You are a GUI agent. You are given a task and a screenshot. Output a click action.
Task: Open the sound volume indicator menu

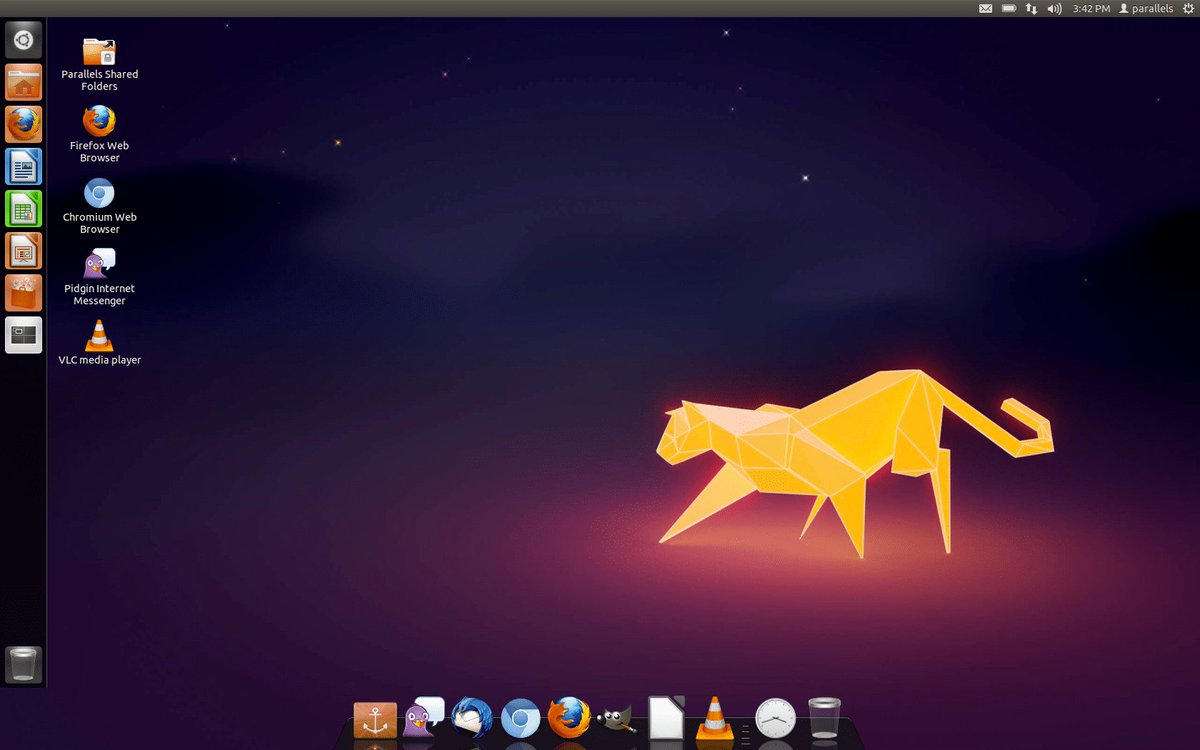[1054, 8]
